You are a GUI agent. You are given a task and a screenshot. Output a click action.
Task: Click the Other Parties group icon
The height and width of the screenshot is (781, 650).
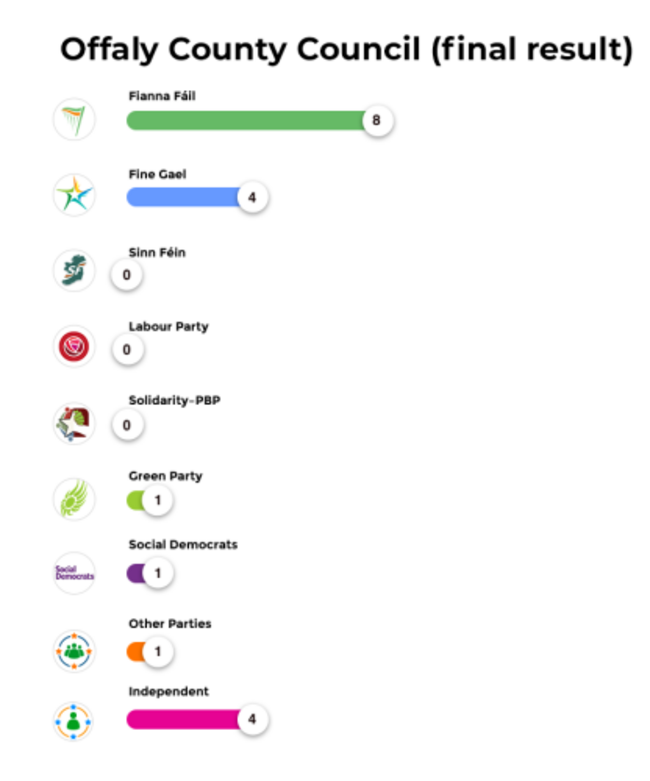[x=74, y=651]
